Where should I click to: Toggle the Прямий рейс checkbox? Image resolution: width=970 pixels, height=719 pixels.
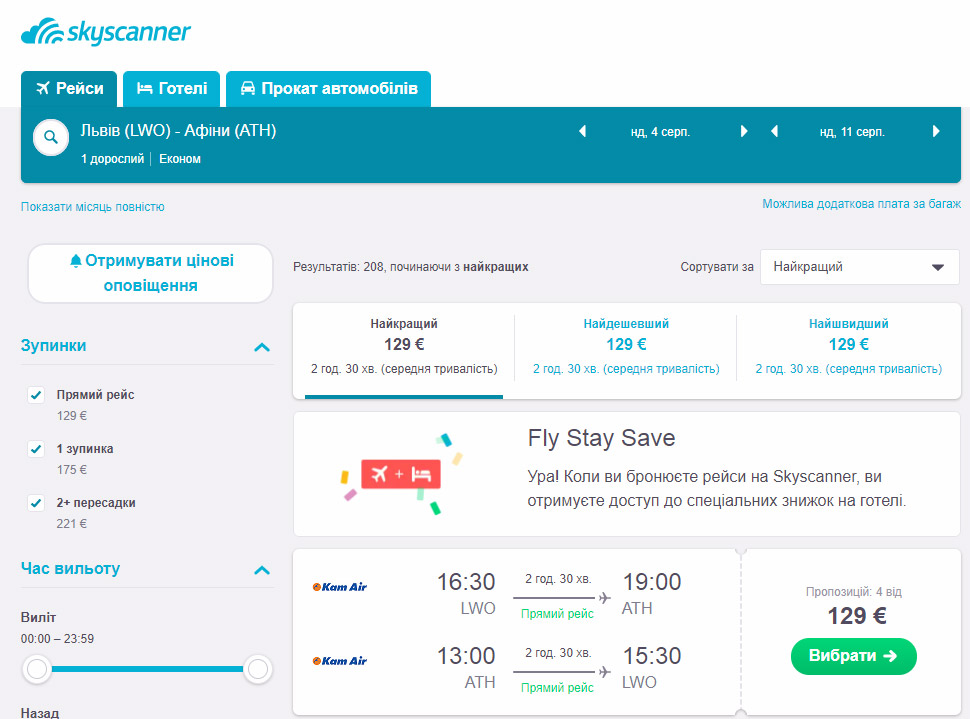click(x=36, y=395)
